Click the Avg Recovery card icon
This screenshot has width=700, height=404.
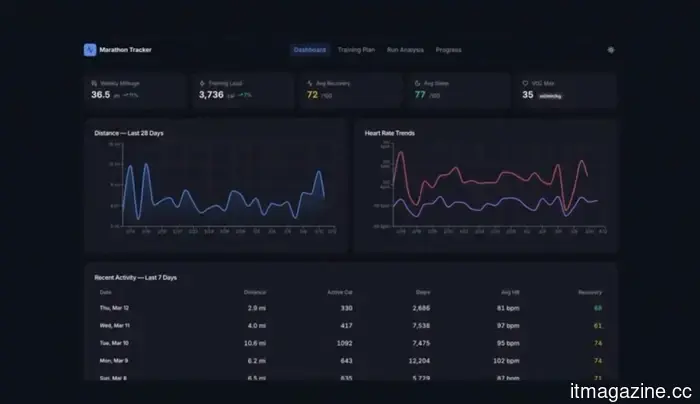point(310,83)
